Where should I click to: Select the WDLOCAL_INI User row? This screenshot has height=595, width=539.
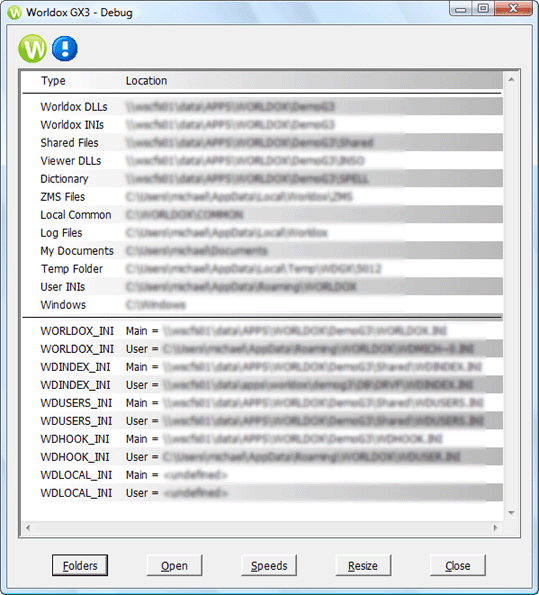coord(263,493)
